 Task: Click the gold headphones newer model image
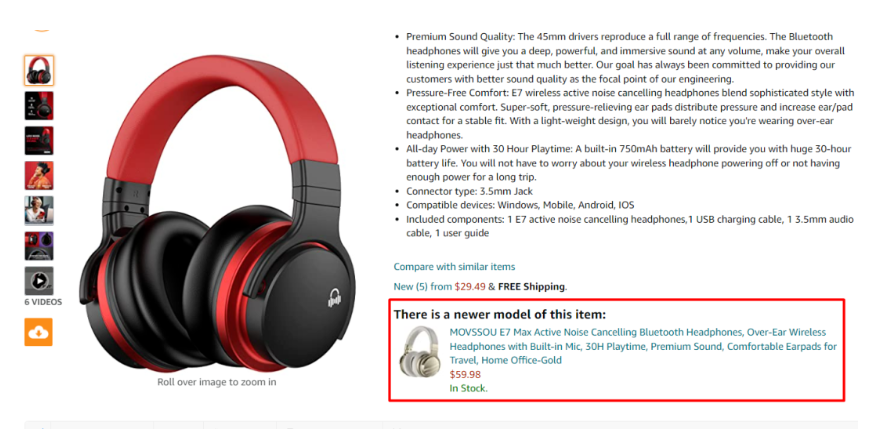tap(419, 353)
